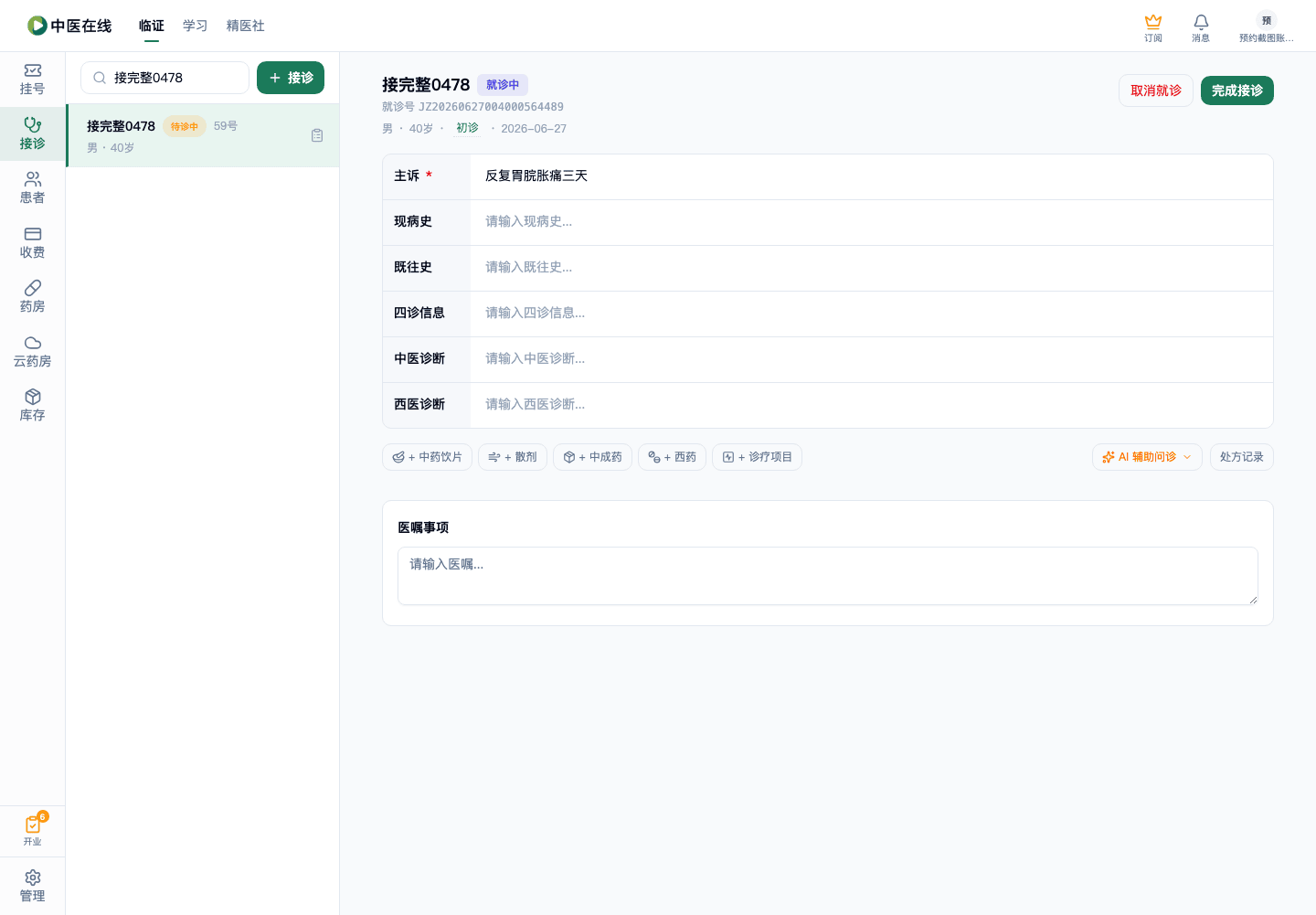Image resolution: width=1316 pixels, height=915 pixels.
Task: Click the 就诊中 status badge
Action: 503,85
